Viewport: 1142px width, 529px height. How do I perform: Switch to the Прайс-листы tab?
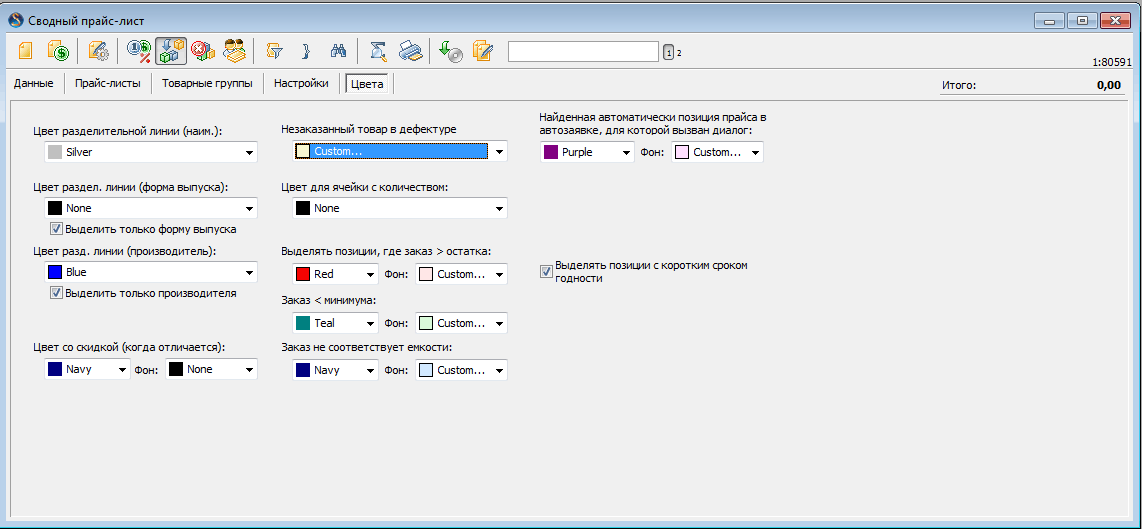click(x=108, y=84)
